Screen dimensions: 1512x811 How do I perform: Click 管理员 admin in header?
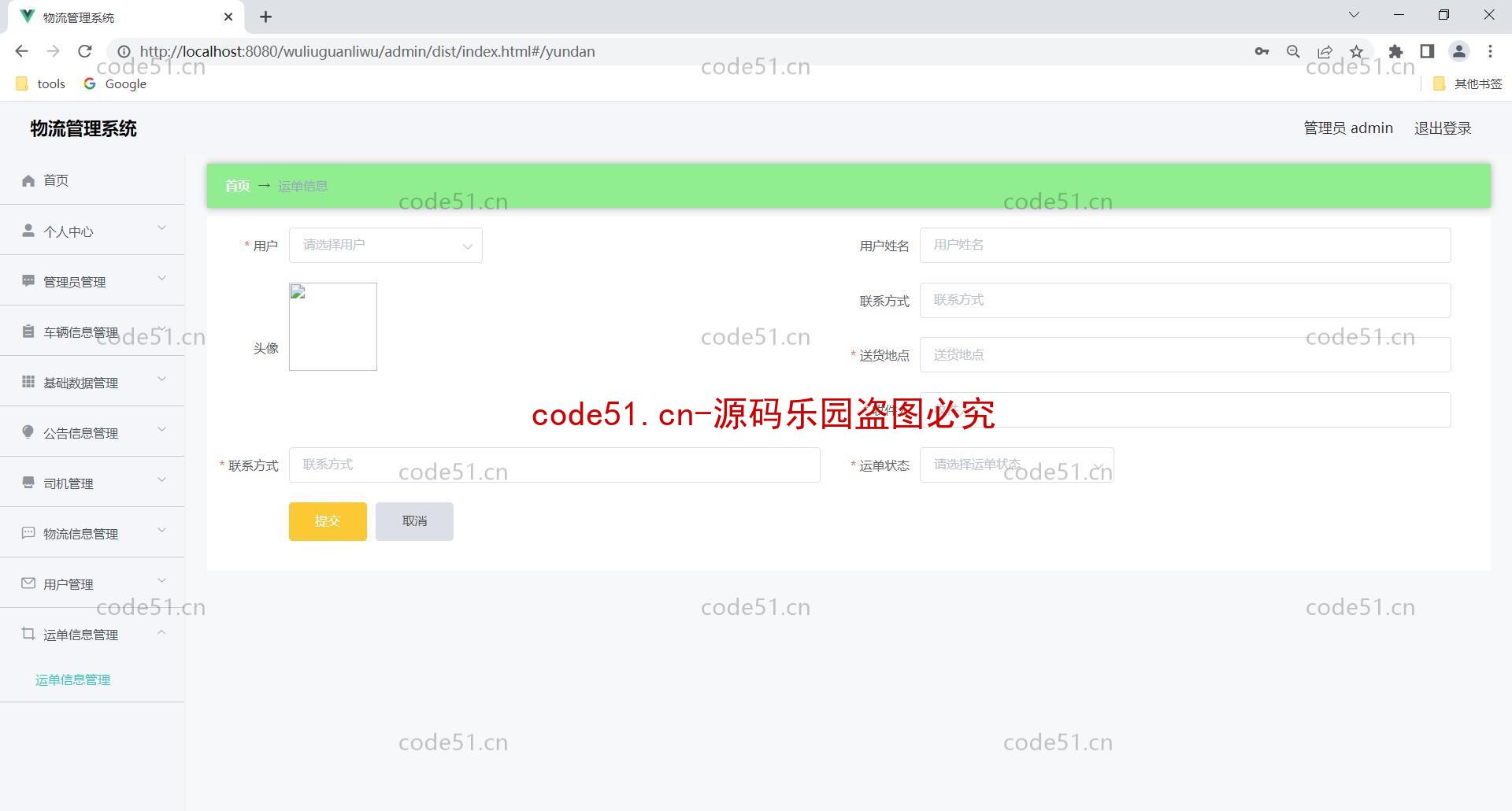click(x=1348, y=128)
